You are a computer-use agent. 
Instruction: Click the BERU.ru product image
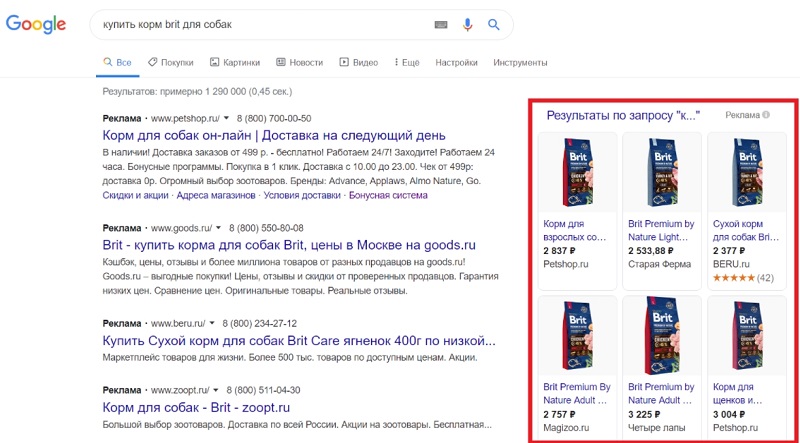coord(746,173)
